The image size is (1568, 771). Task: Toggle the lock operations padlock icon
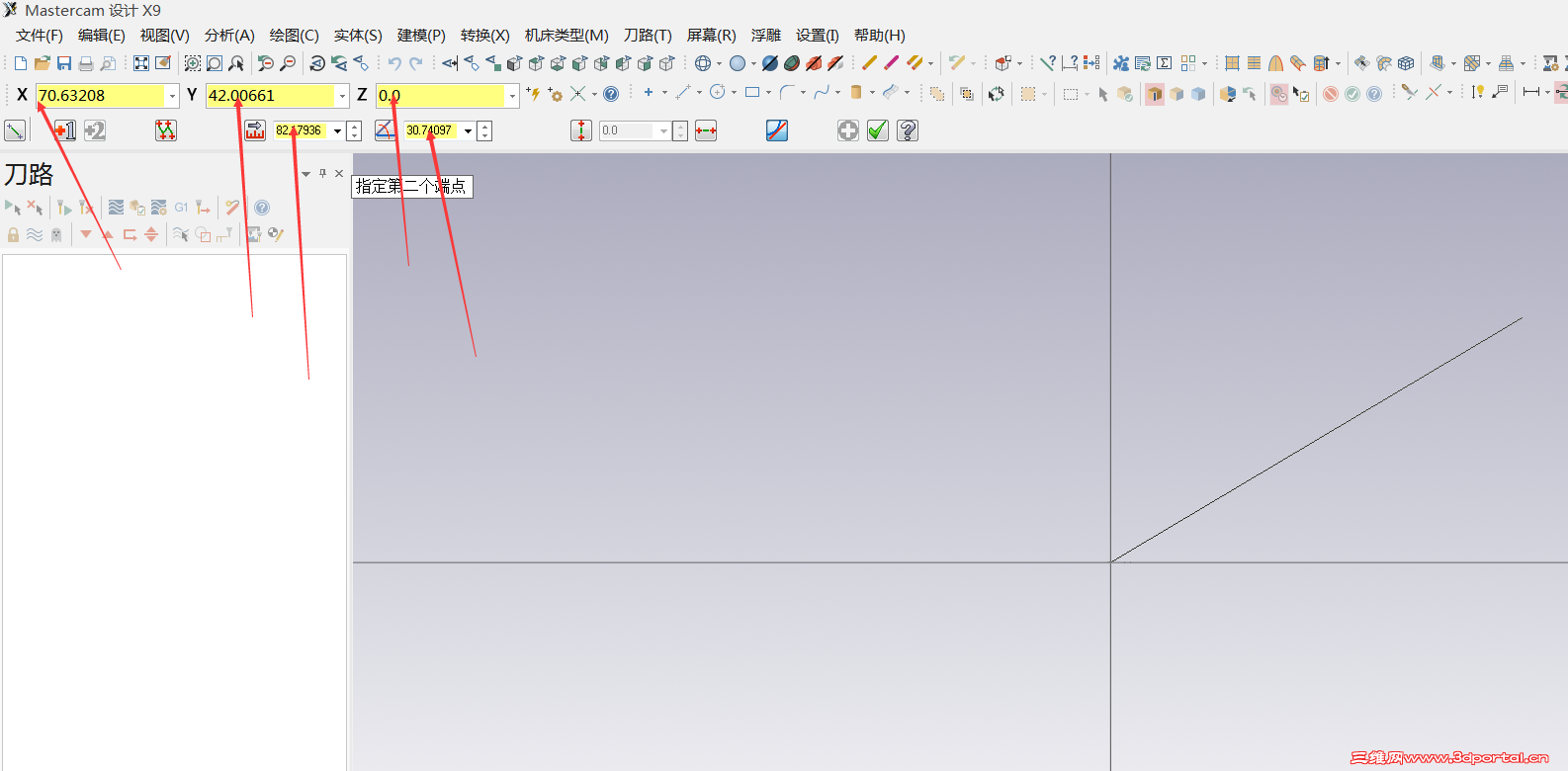pyautogui.click(x=13, y=234)
